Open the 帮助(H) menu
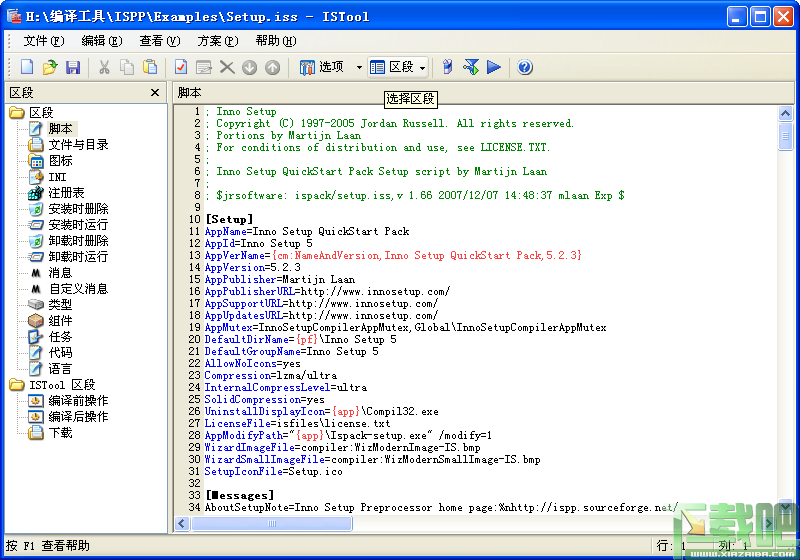Image resolution: width=800 pixels, height=560 pixels. pyautogui.click(x=276, y=41)
